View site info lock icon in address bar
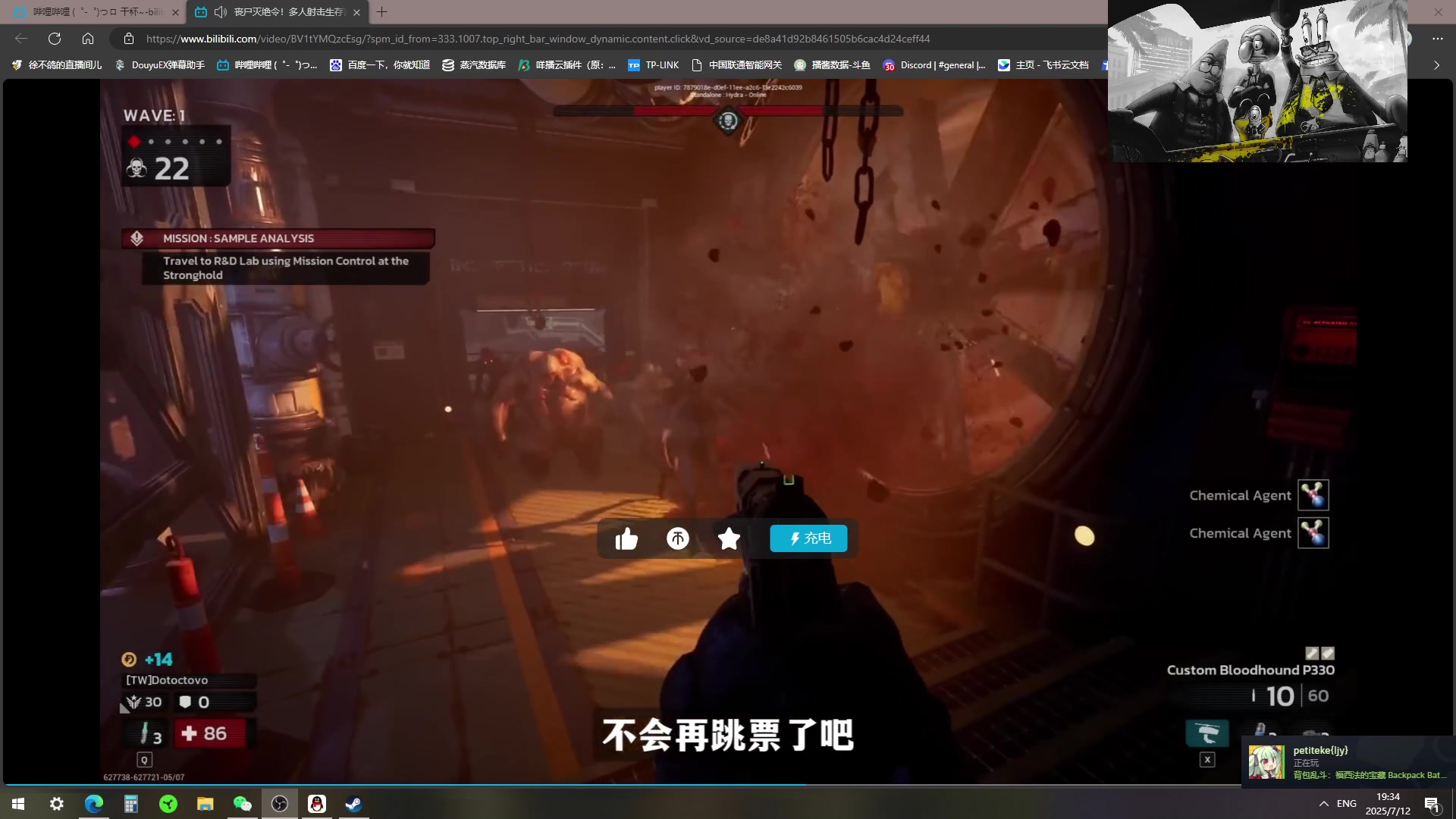1456x819 pixels. pos(129,39)
